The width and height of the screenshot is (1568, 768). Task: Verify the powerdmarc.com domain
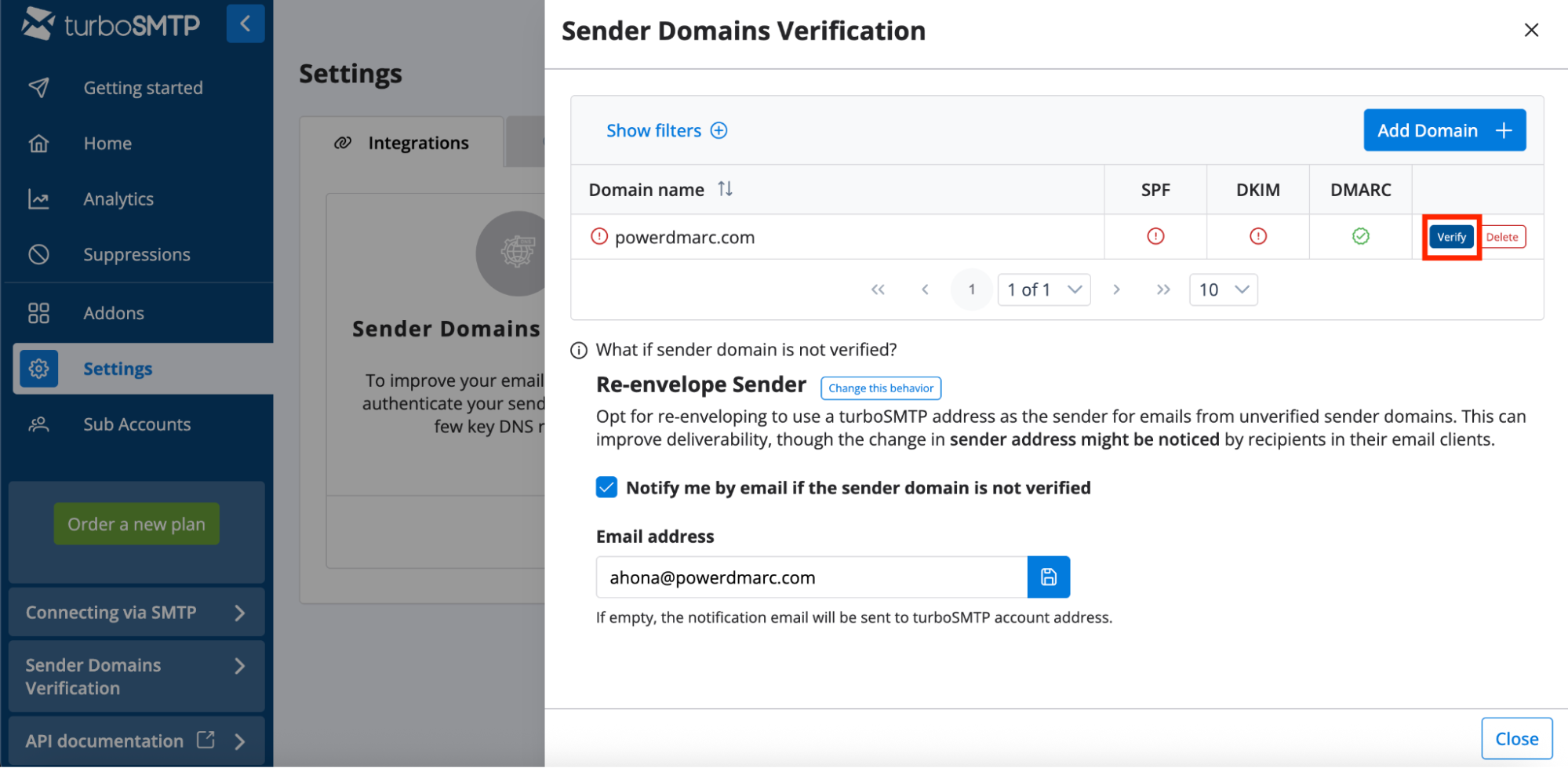tap(1451, 237)
